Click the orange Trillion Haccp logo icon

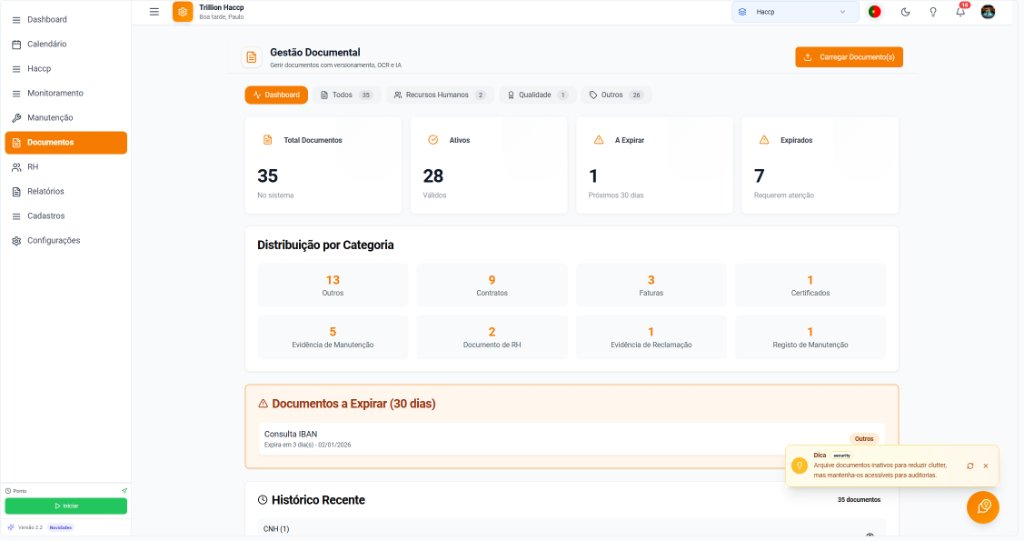click(x=183, y=12)
